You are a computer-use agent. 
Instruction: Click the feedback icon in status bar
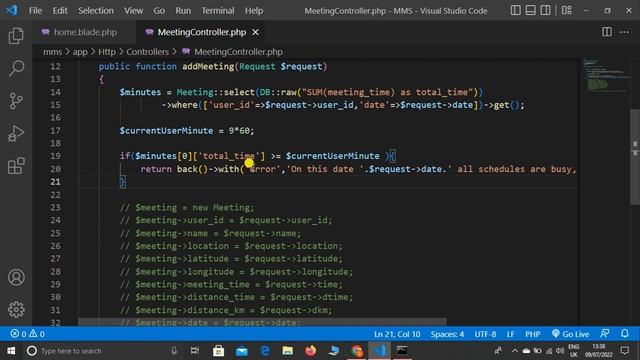pyautogui.click(x=605, y=334)
